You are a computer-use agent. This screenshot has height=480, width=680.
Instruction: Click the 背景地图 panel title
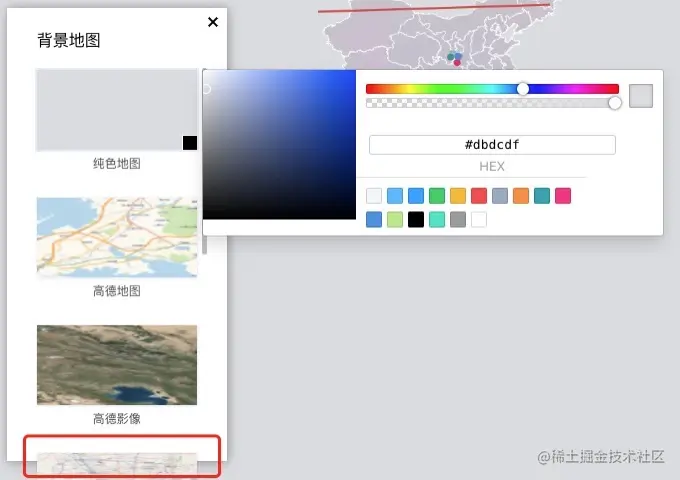pyautogui.click(x=69, y=40)
